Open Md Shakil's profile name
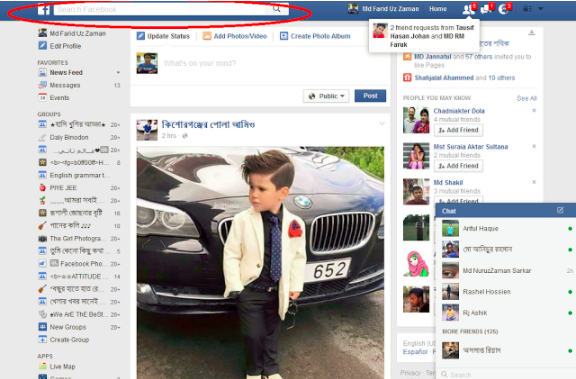This screenshot has height=379, width=576. point(448,183)
